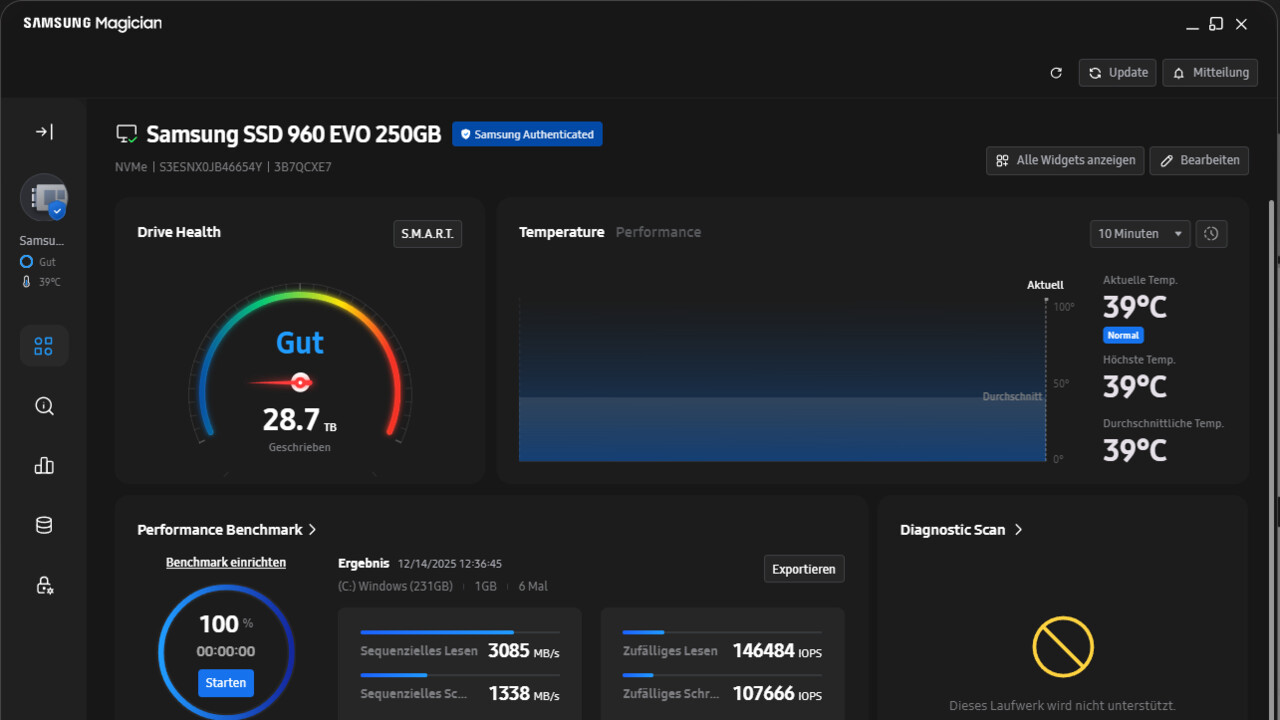Image resolution: width=1280 pixels, height=720 pixels.
Task: Click the S.M.A.R.T. button
Action: pos(427,234)
